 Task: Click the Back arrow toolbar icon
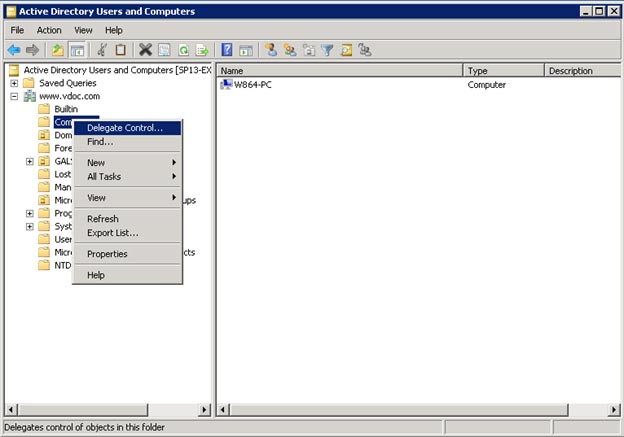[x=14, y=50]
